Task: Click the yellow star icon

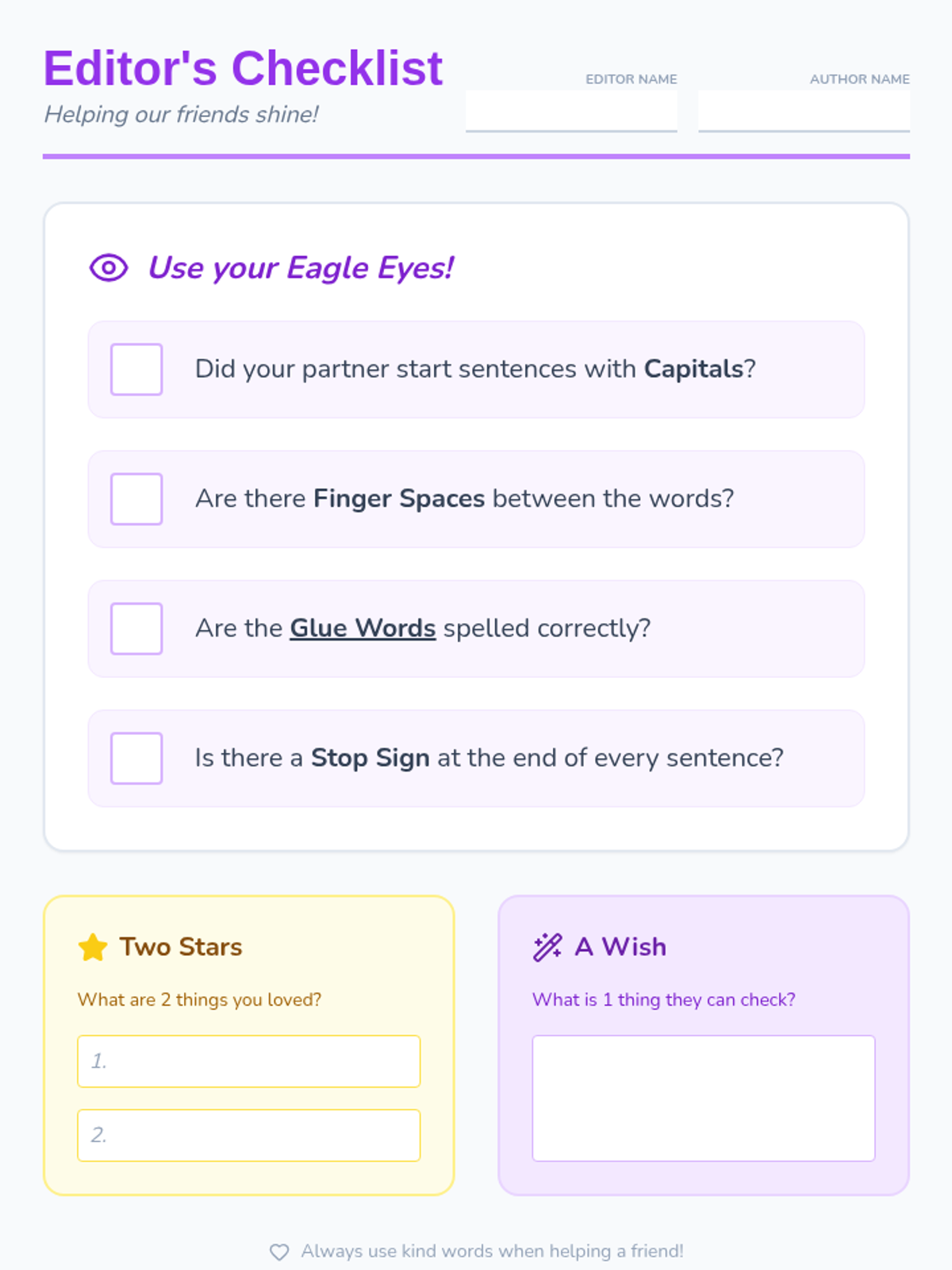Action: [93, 947]
